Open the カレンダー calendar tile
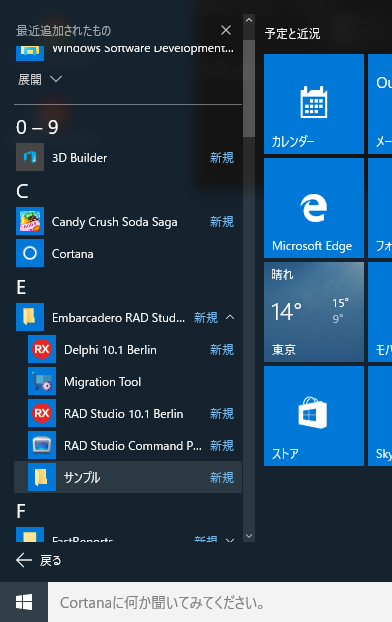 [314, 104]
